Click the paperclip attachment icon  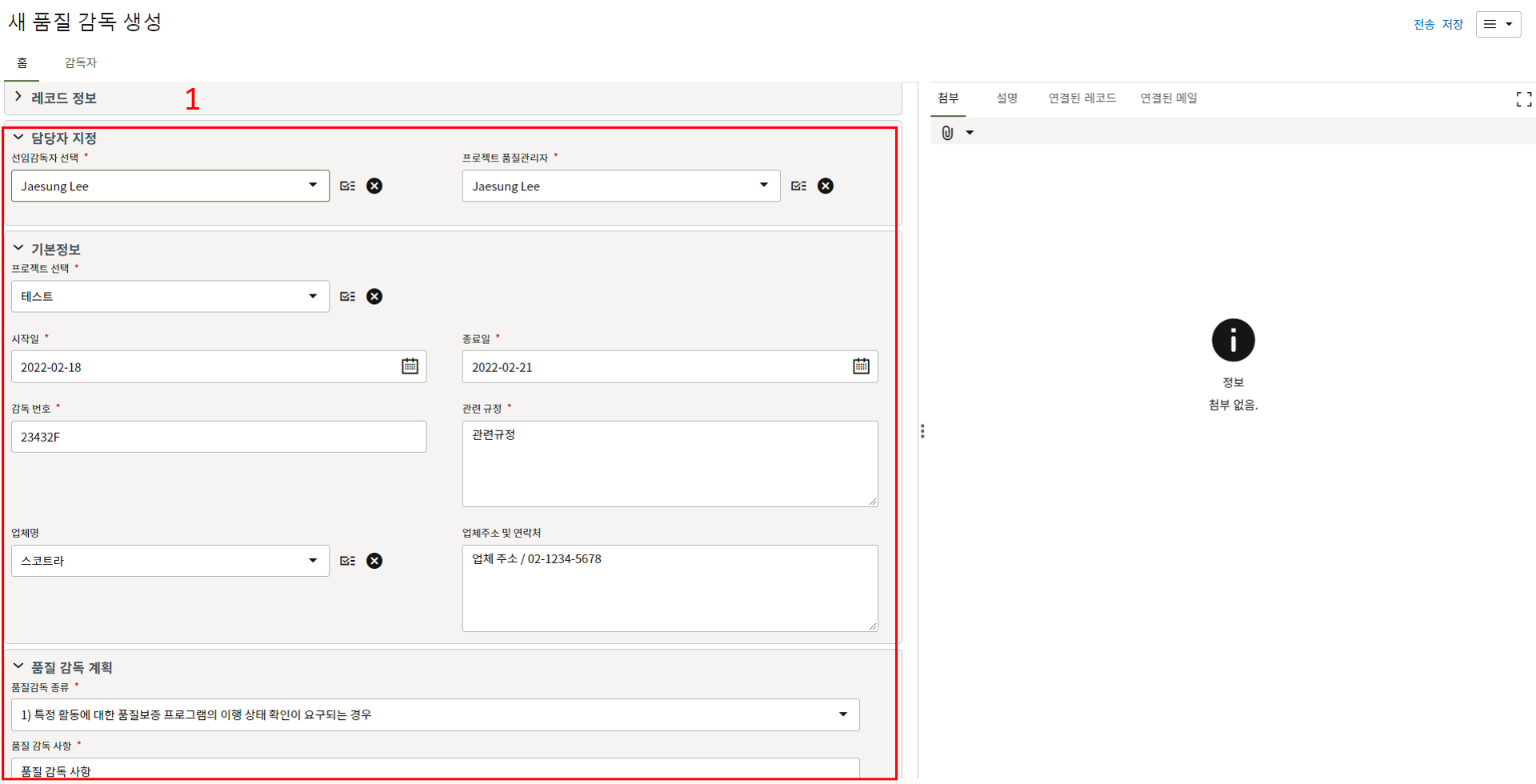click(x=947, y=133)
